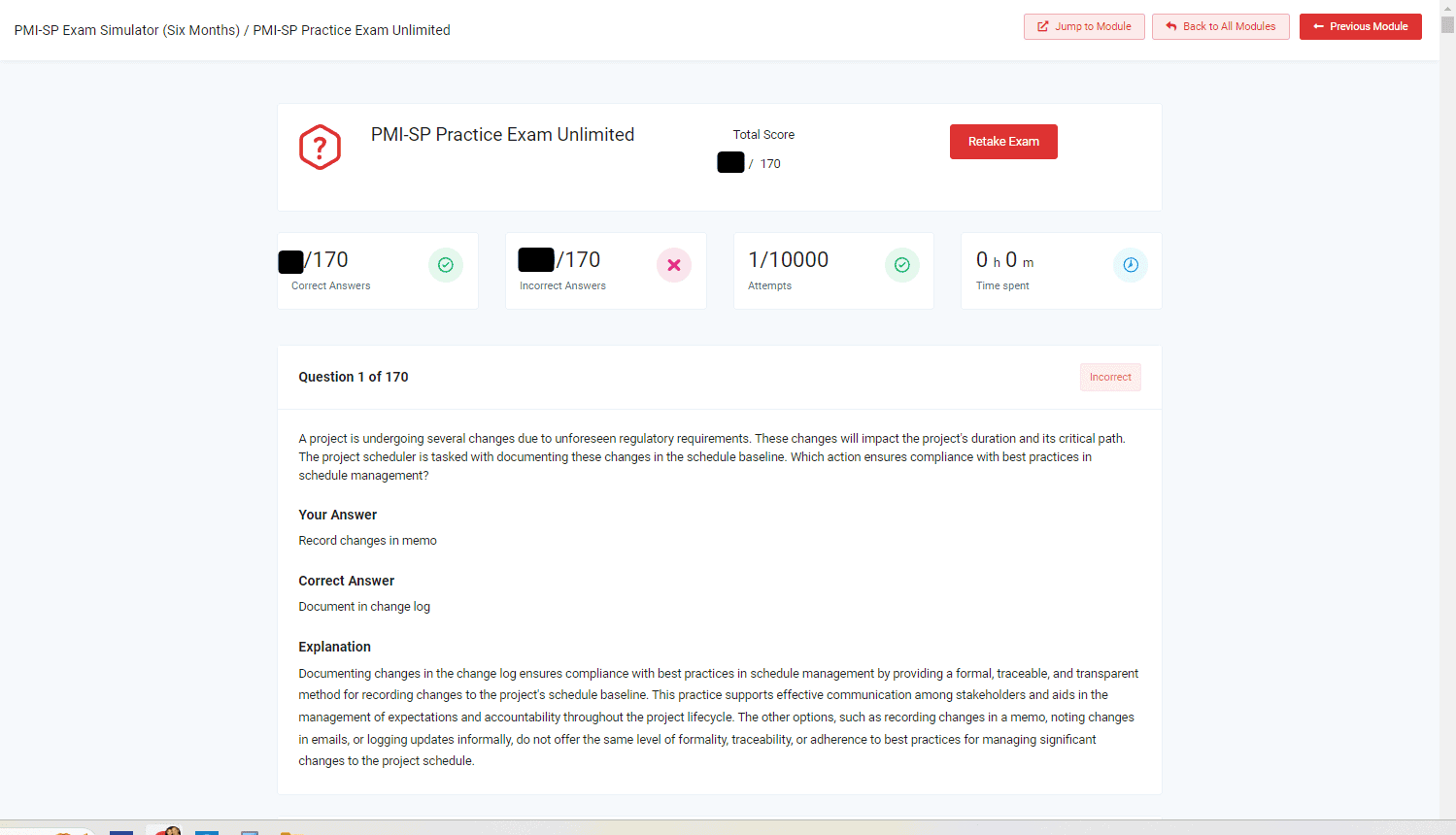Click the left arrow icon in Previous Module

pos(1318,27)
